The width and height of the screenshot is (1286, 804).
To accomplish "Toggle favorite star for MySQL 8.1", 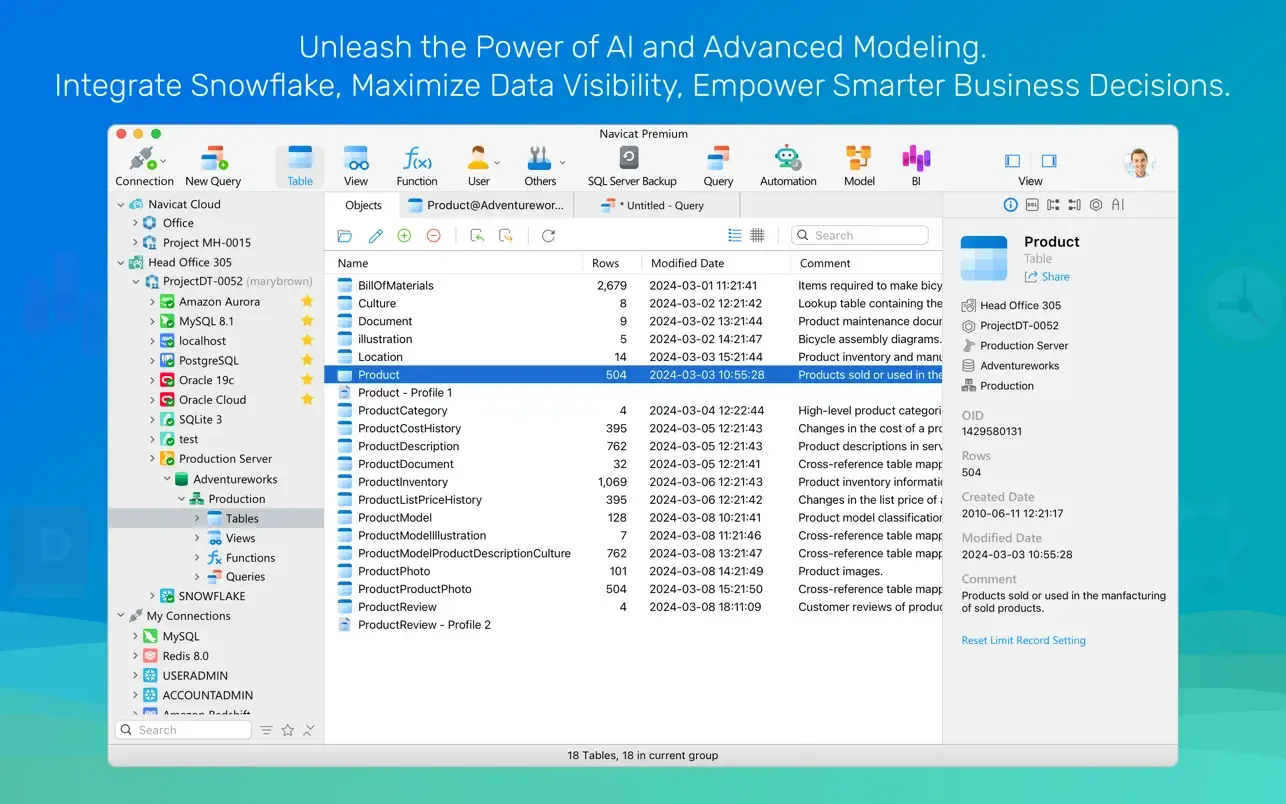I will point(307,321).
